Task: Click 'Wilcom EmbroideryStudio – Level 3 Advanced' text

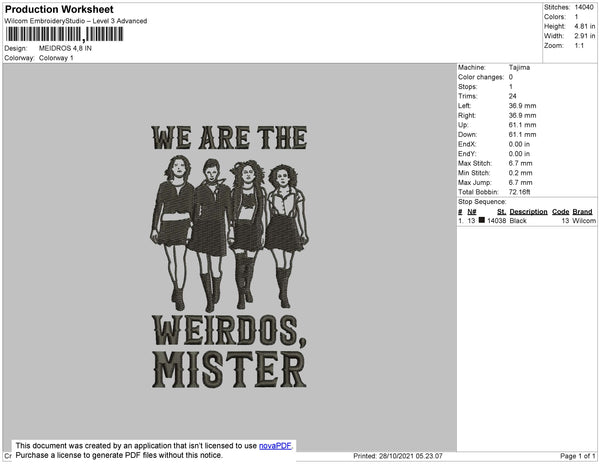Action: 76,21
